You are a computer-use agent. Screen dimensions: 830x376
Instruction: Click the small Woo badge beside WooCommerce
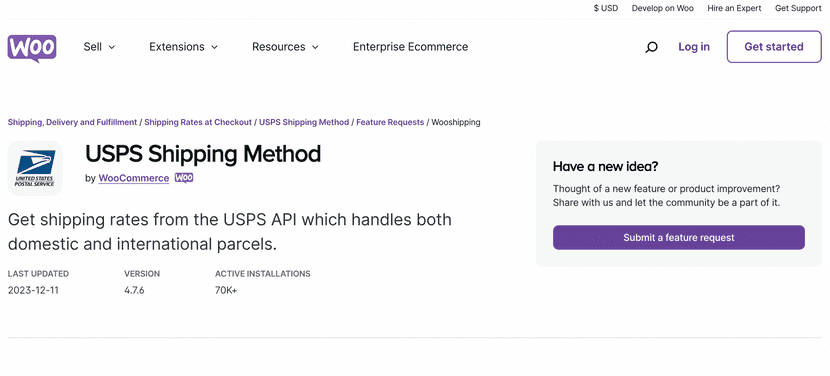click(184, 178)
